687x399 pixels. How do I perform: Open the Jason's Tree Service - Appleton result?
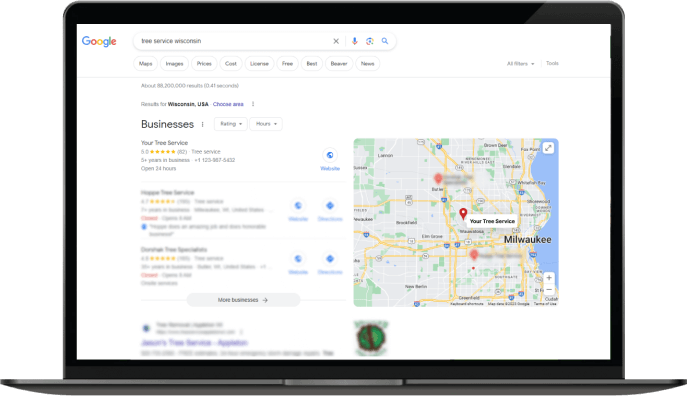[x=194, y=343]
